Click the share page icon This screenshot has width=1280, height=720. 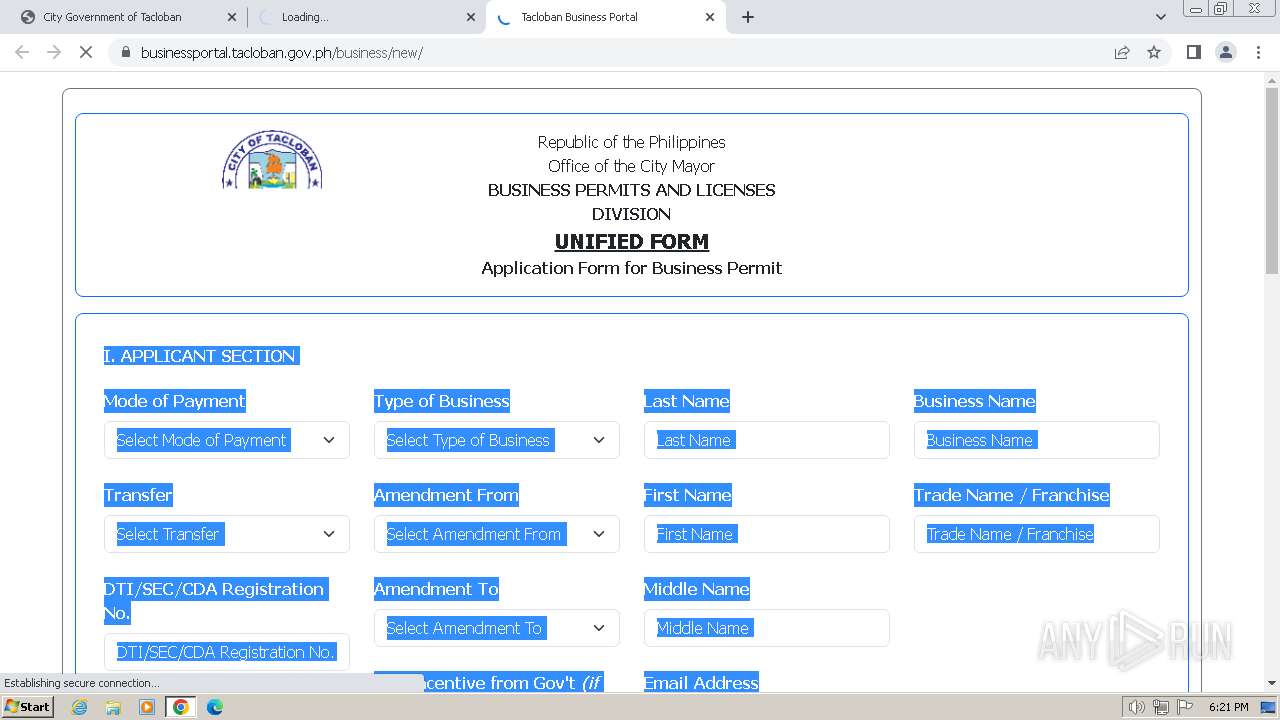click(x=1122, y=52)
